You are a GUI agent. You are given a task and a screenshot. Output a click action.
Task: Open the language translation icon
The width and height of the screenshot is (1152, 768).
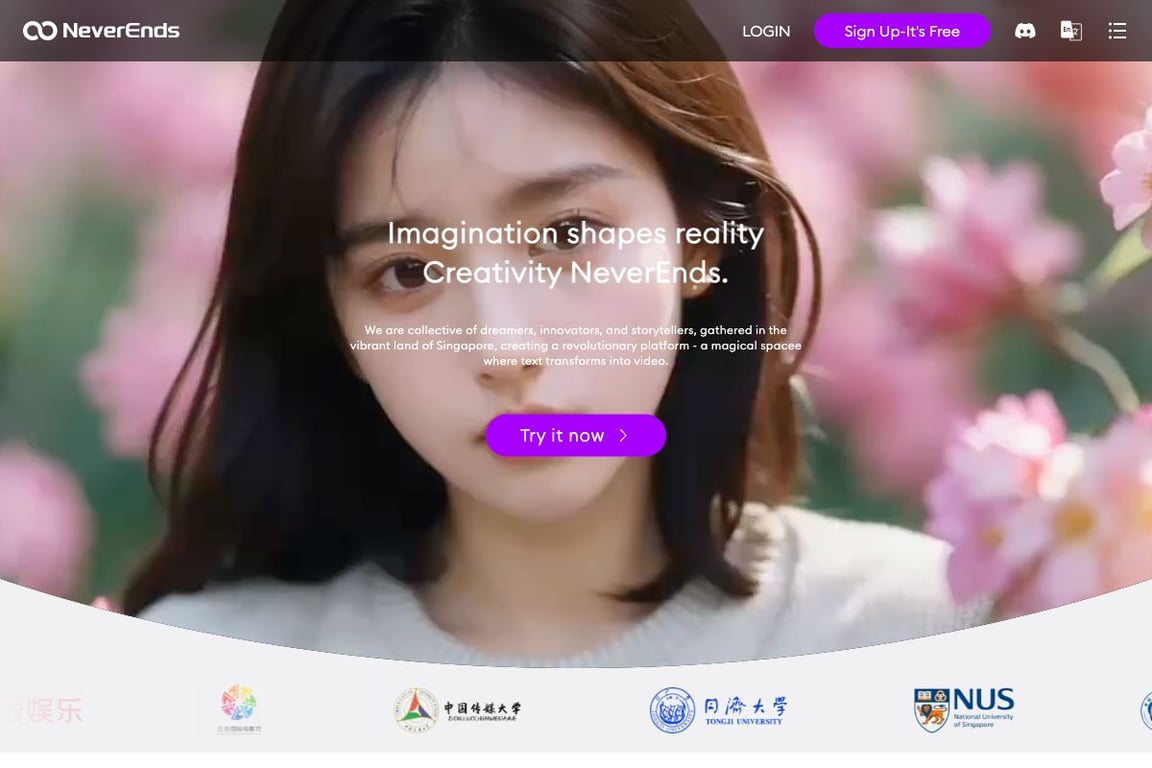pos(1070,31)
